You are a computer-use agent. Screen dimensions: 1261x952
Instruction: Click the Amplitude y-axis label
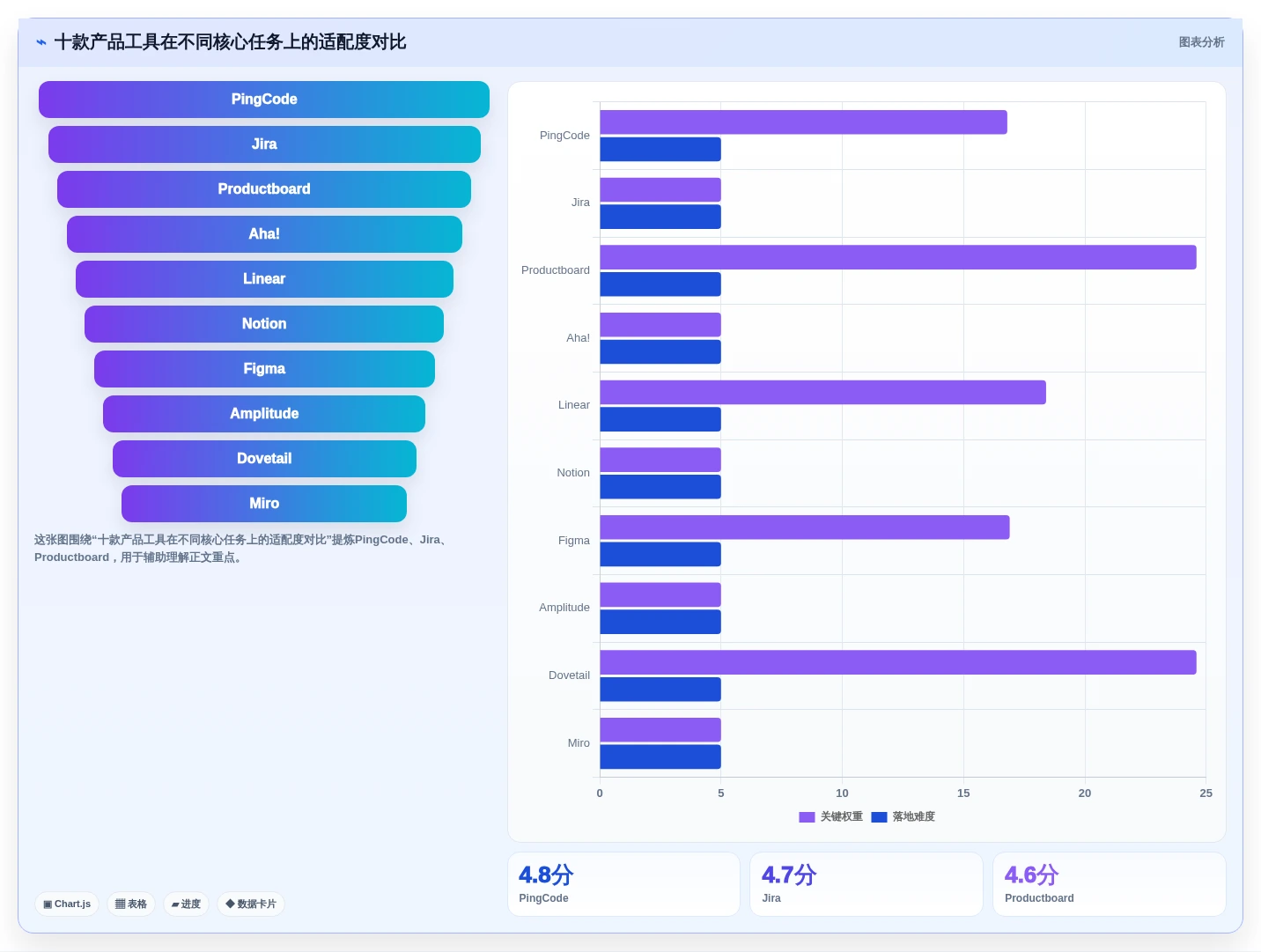(x=564, y=608)
